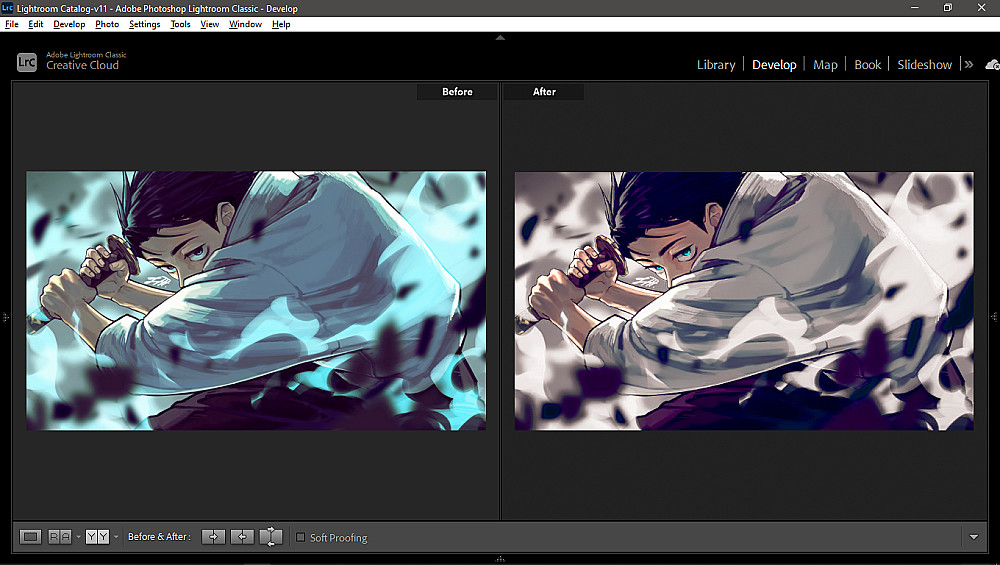Close the Lightroom window
1000x565 pixels.
pos(982,8)
